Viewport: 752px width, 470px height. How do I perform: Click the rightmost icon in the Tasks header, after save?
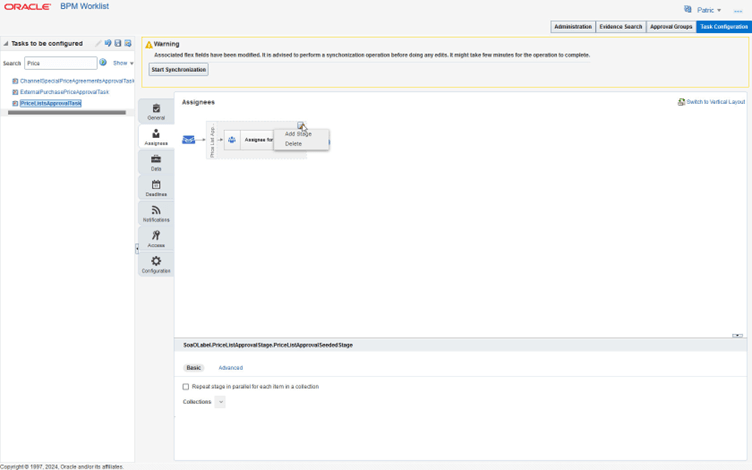[x=128, y=43]
